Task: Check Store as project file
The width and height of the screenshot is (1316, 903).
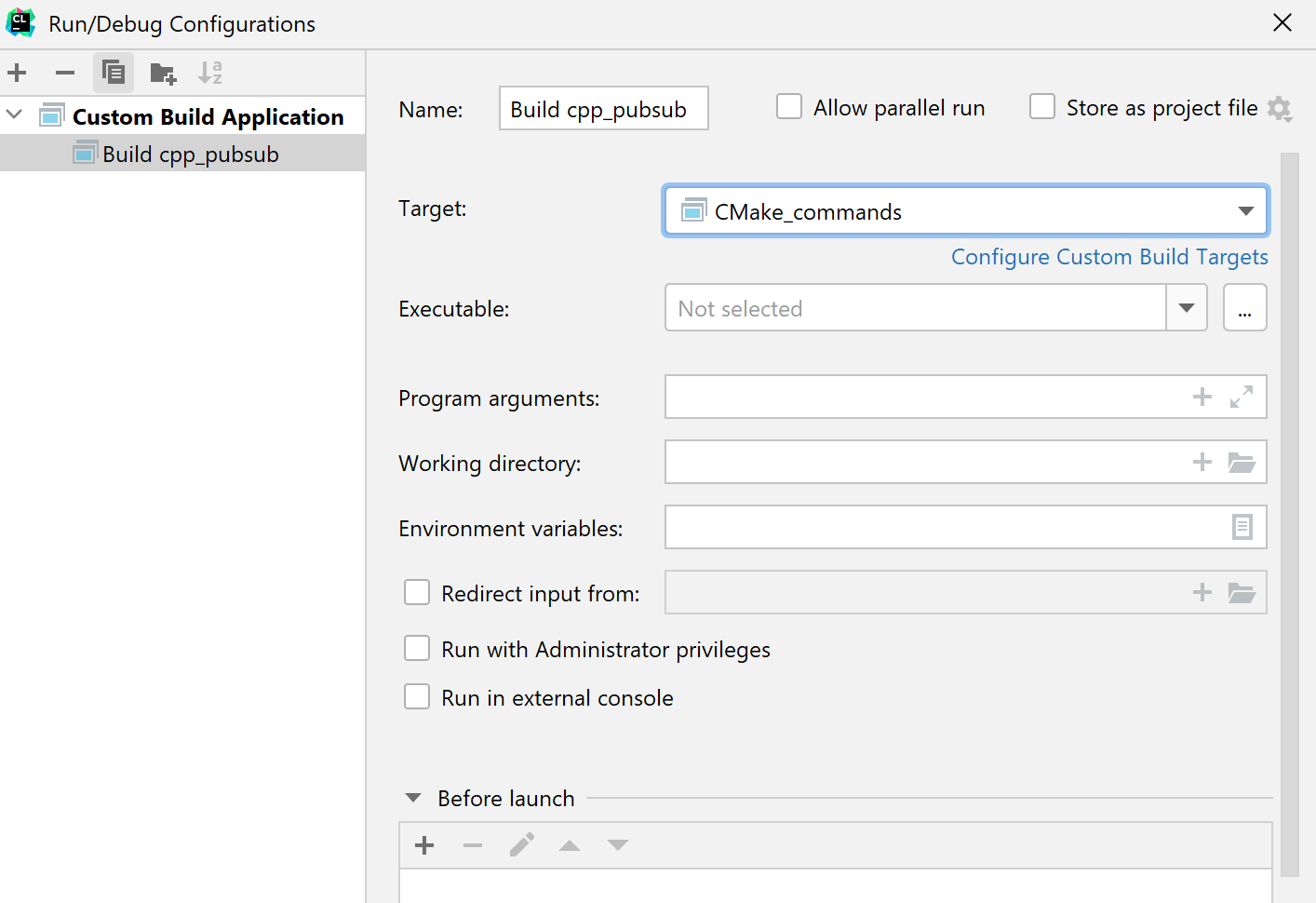Action: tap(1042, 106)
